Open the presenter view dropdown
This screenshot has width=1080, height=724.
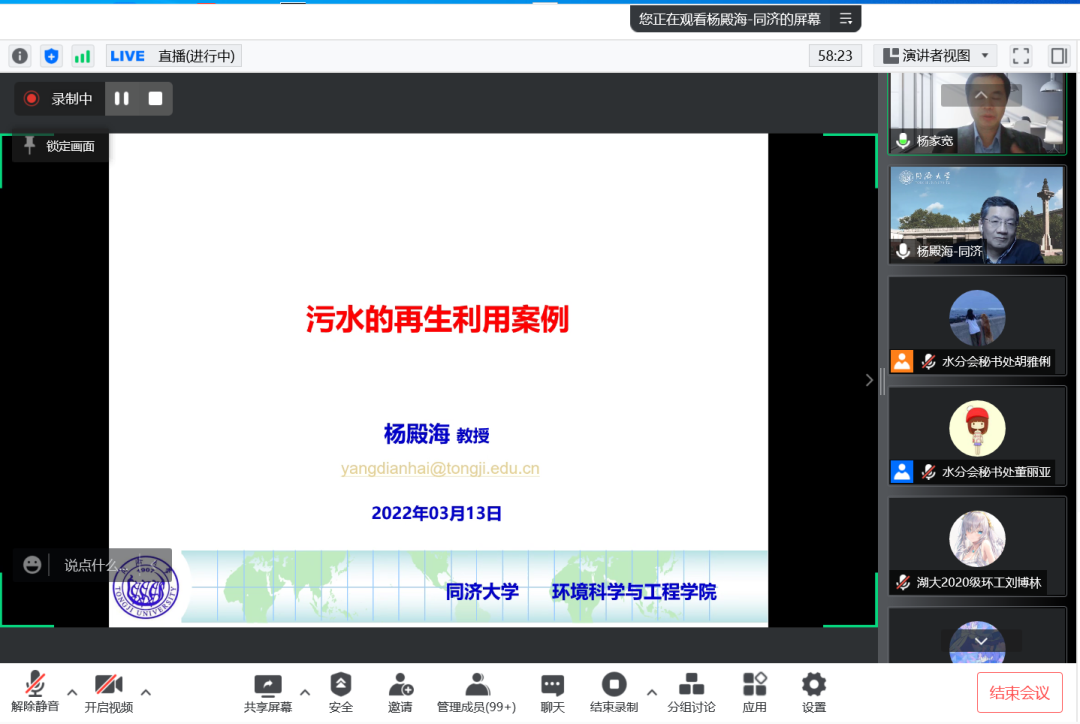pyautogui.click(x=936, y=56)
